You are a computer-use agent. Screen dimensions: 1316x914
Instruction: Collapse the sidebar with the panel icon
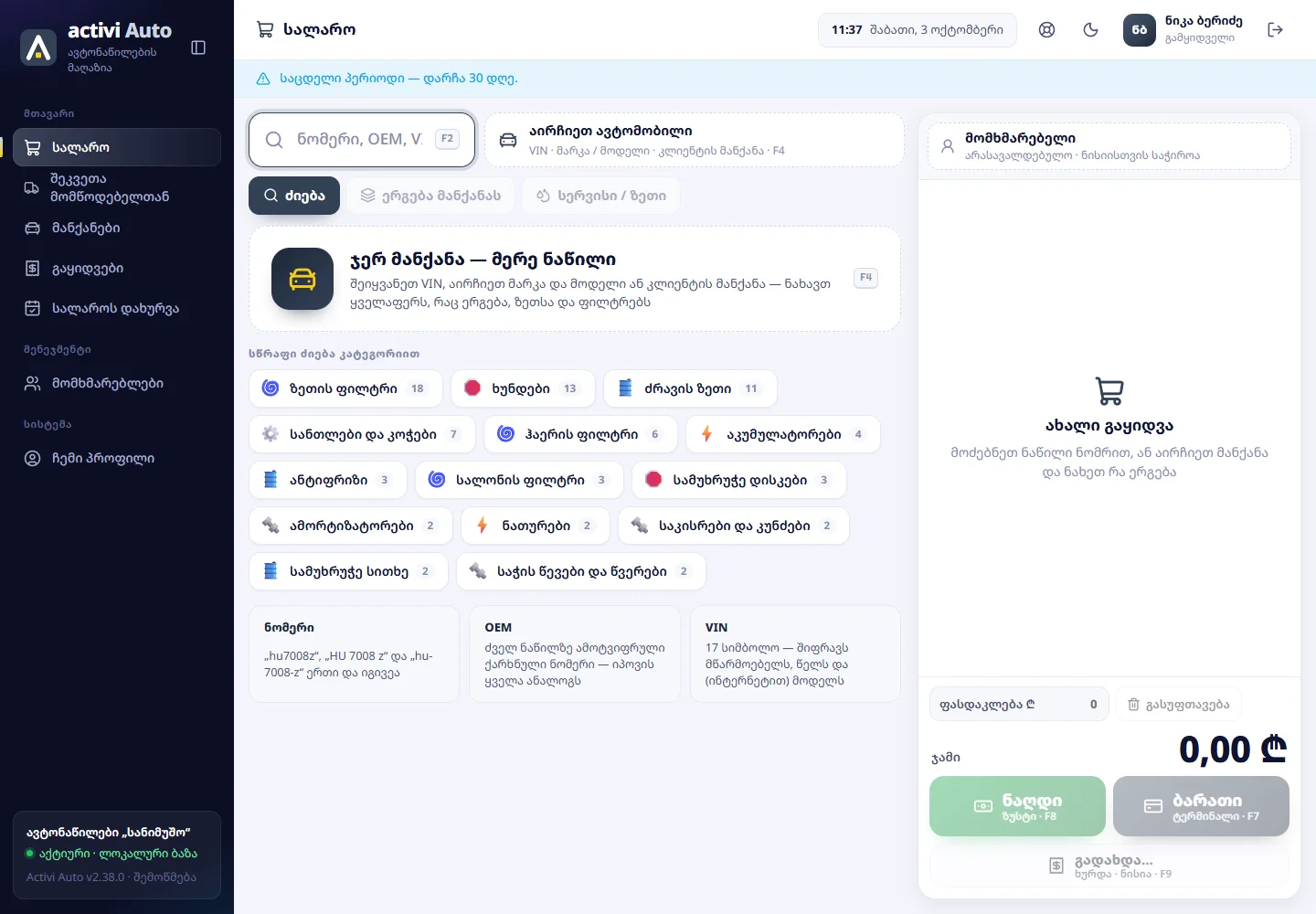pyautogui.click(x=198, y=48)
